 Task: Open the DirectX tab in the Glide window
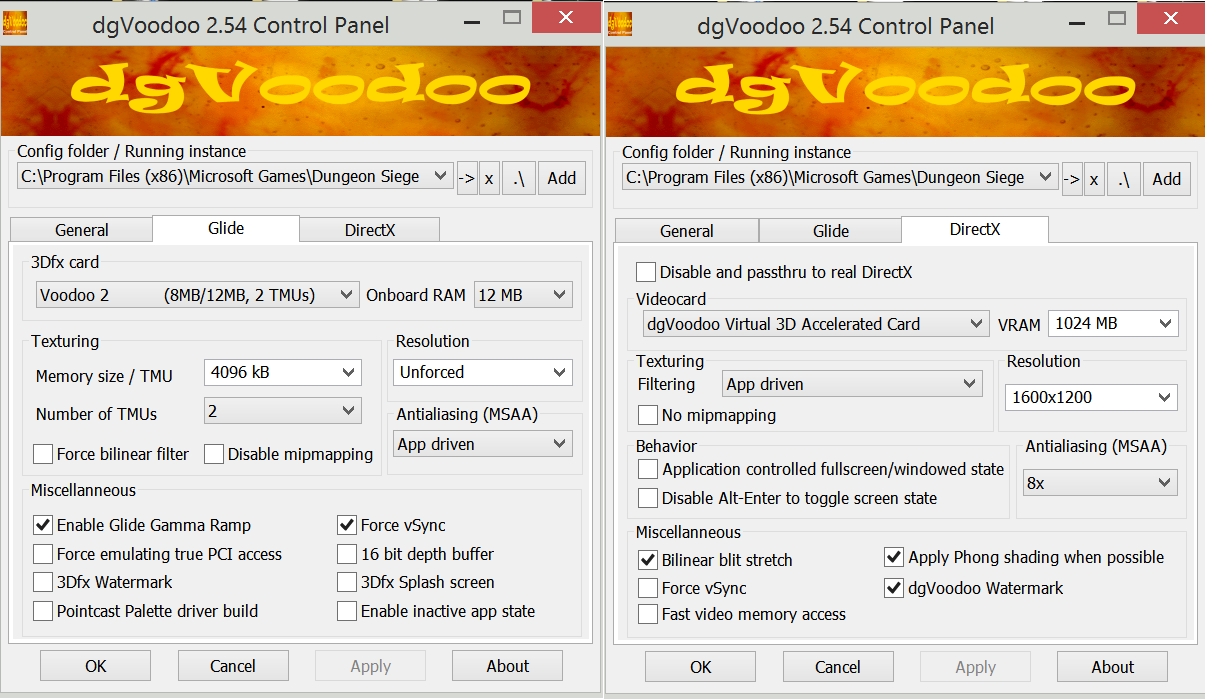(370, 230)
